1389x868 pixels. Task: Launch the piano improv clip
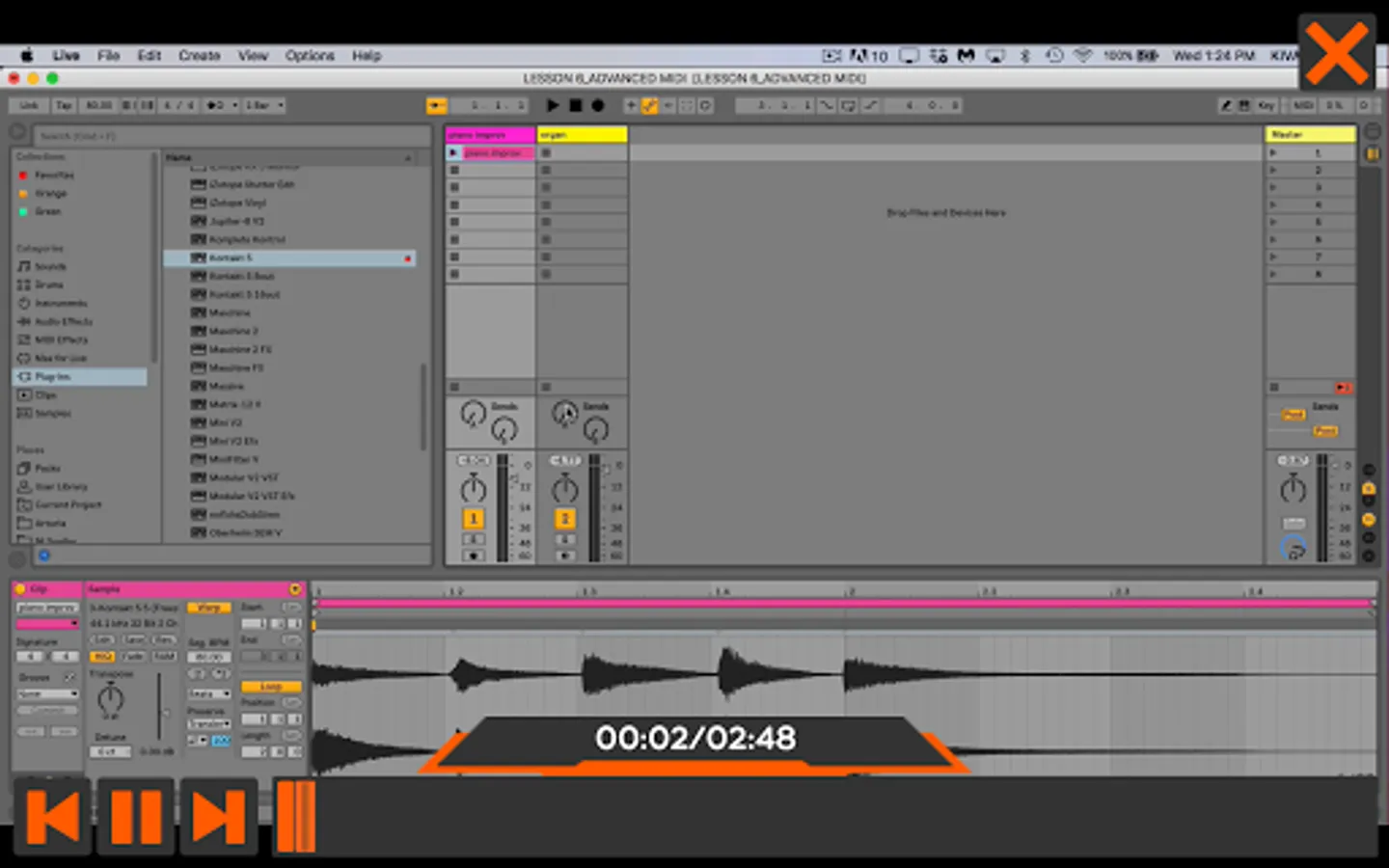453,153
